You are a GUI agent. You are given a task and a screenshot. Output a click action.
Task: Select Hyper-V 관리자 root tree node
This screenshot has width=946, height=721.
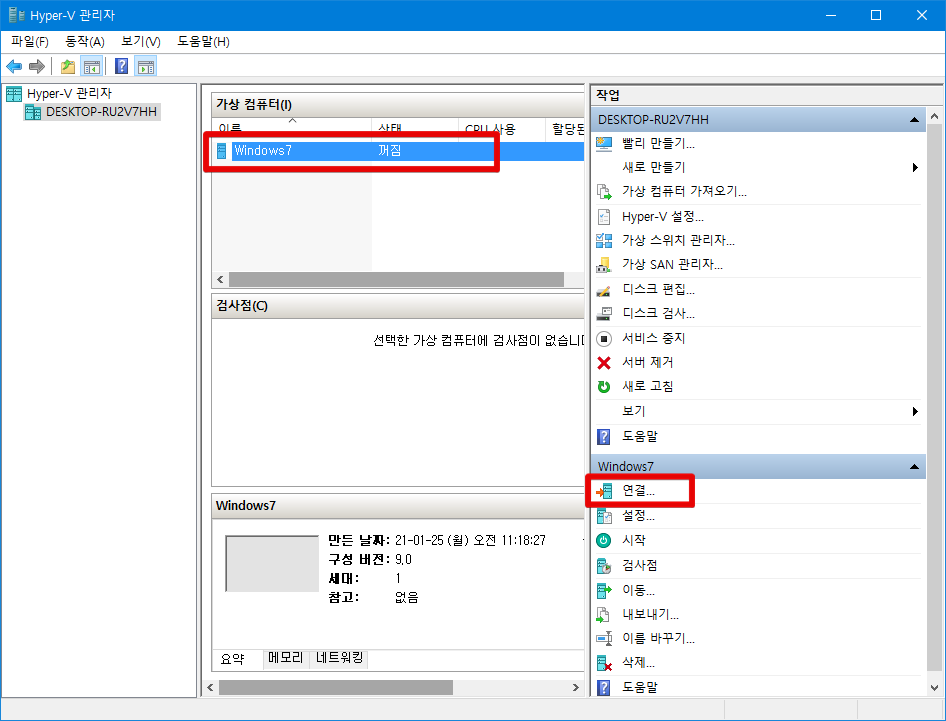click(59, 94)
